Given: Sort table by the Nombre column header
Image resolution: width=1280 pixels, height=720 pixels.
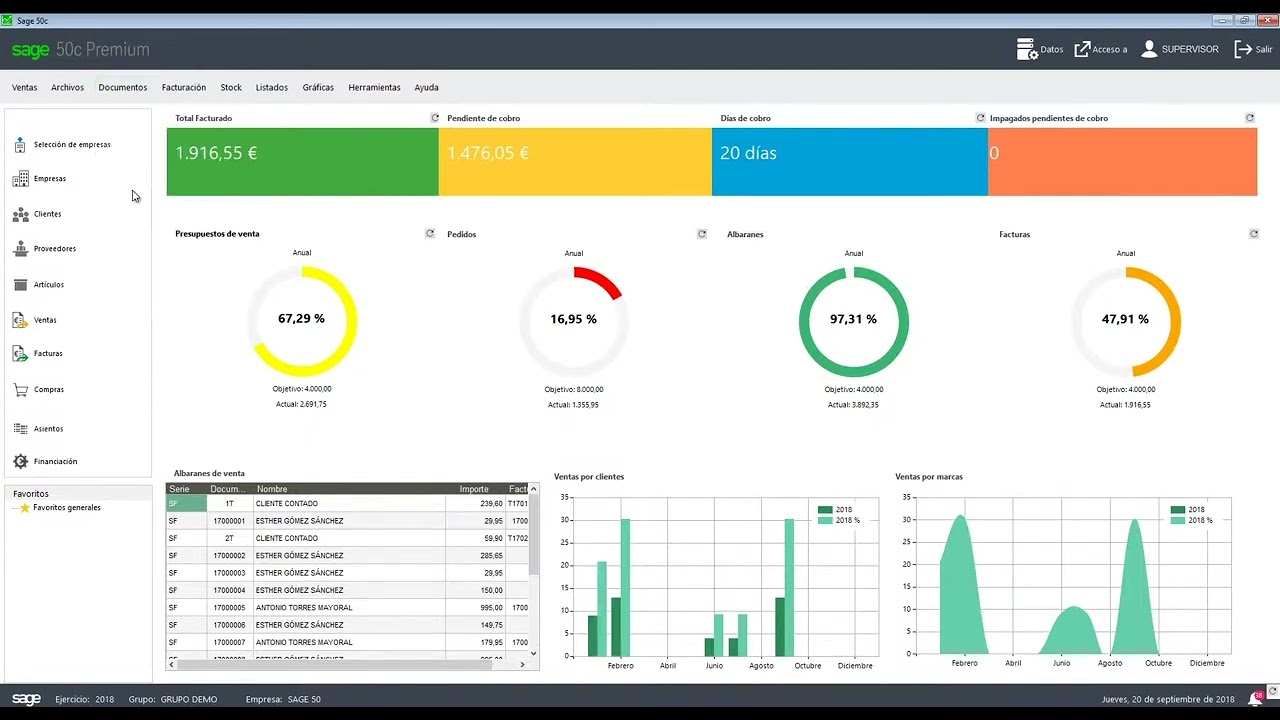Looking at the screenshot, I should point(349,489).
